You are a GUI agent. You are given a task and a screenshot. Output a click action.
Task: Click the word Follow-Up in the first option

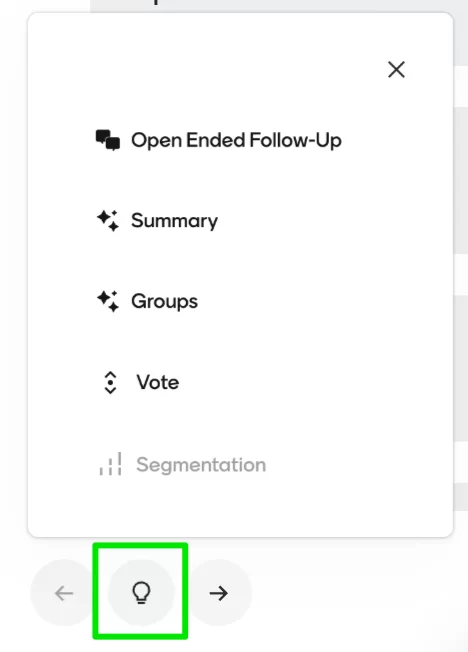pyautogui.click(x=296, y=140)
